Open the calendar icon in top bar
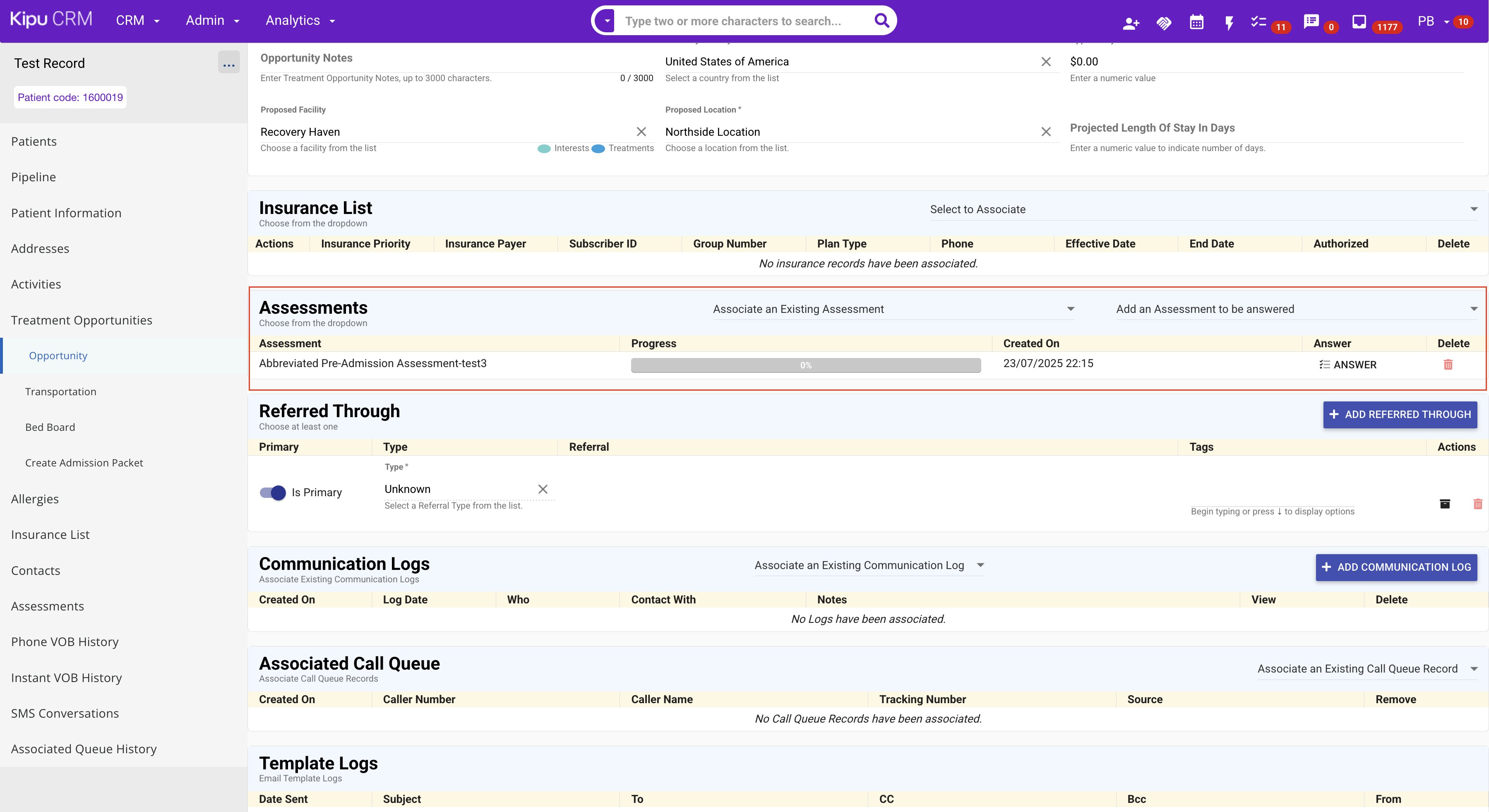 tap(1196, 22)
